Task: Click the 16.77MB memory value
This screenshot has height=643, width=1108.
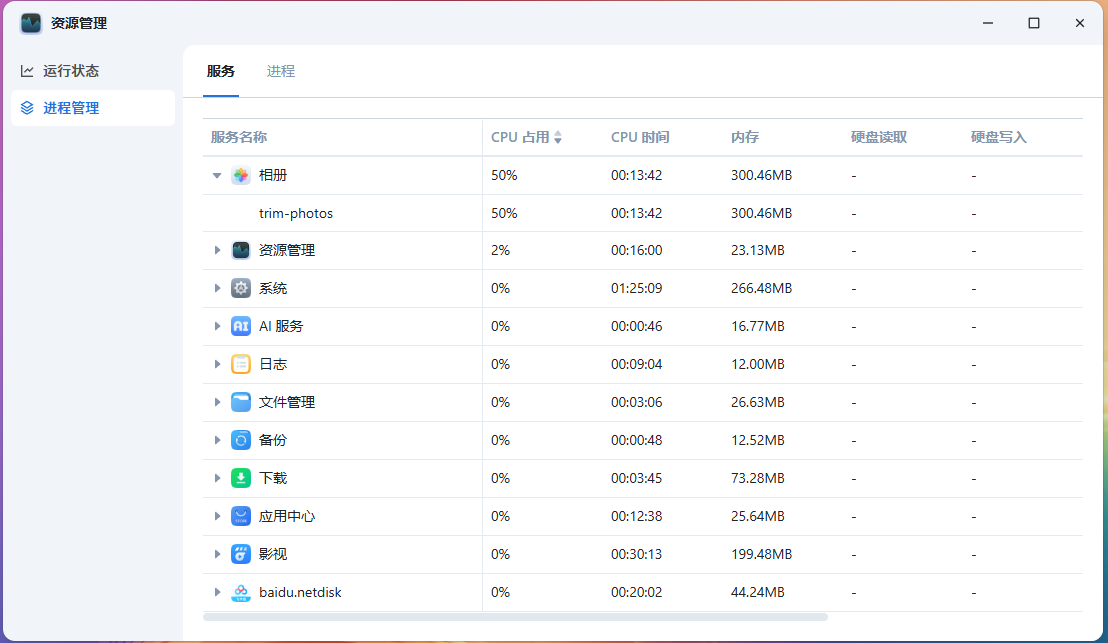Action: pos(758,326)
